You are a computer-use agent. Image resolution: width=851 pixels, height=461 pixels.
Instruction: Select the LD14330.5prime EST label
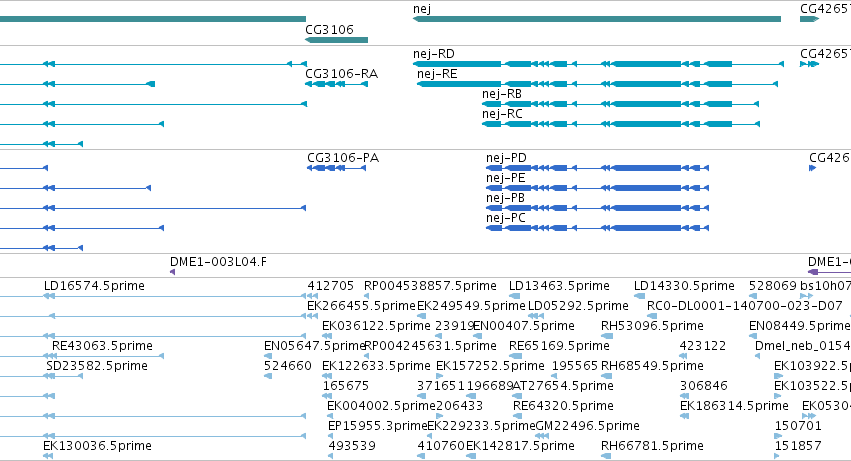(684, 286)
